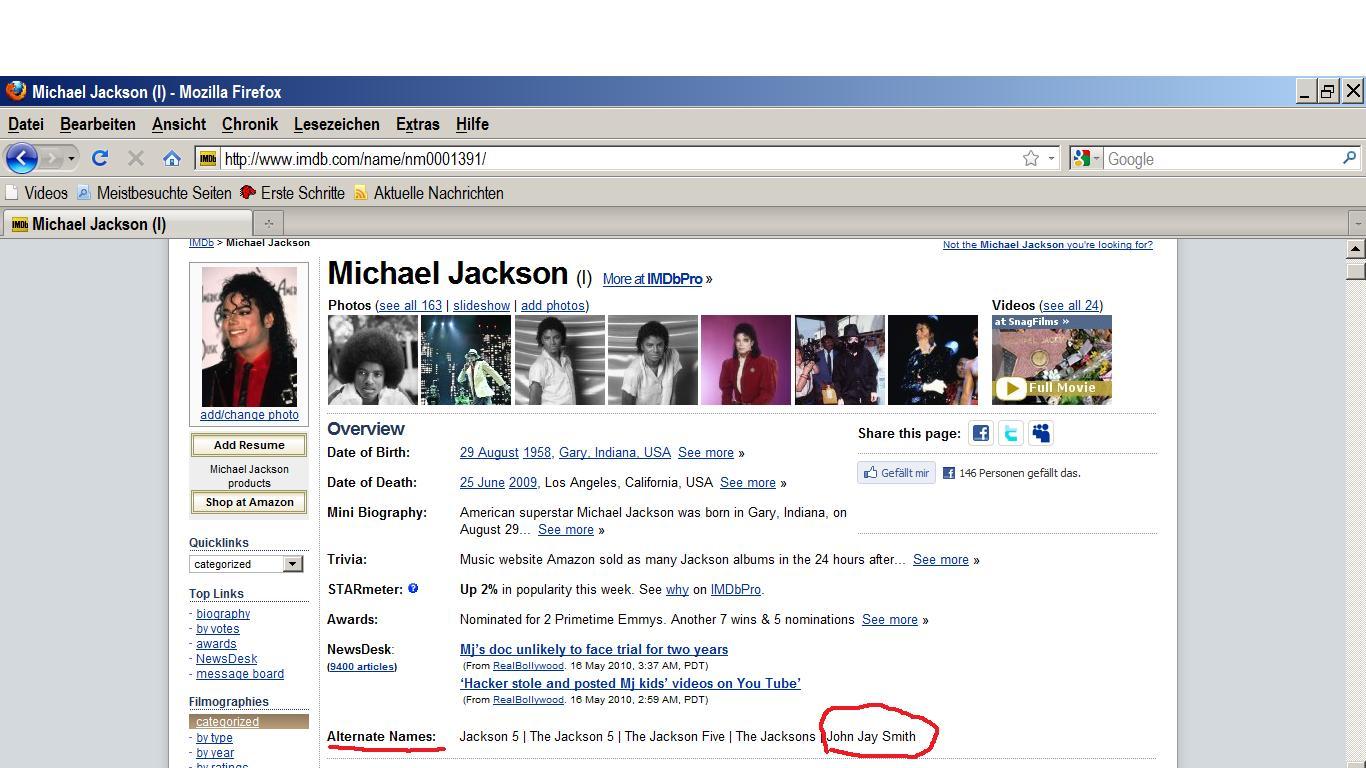Screen dimensions: 1366x768
Task: Reload the page with the refresh icon
Action: [100, 158]
